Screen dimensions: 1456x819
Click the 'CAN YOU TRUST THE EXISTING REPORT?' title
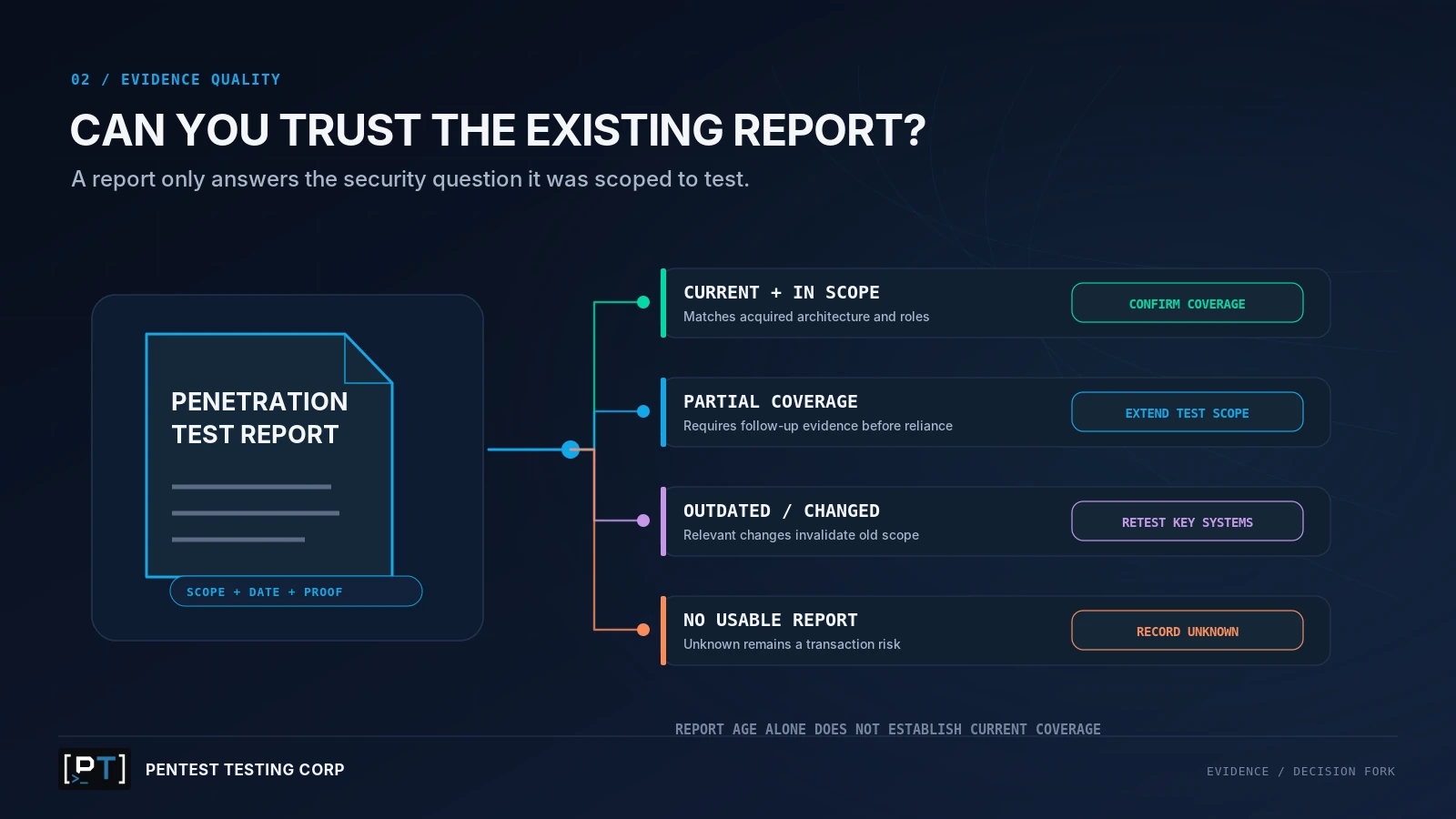pos(498,130)
